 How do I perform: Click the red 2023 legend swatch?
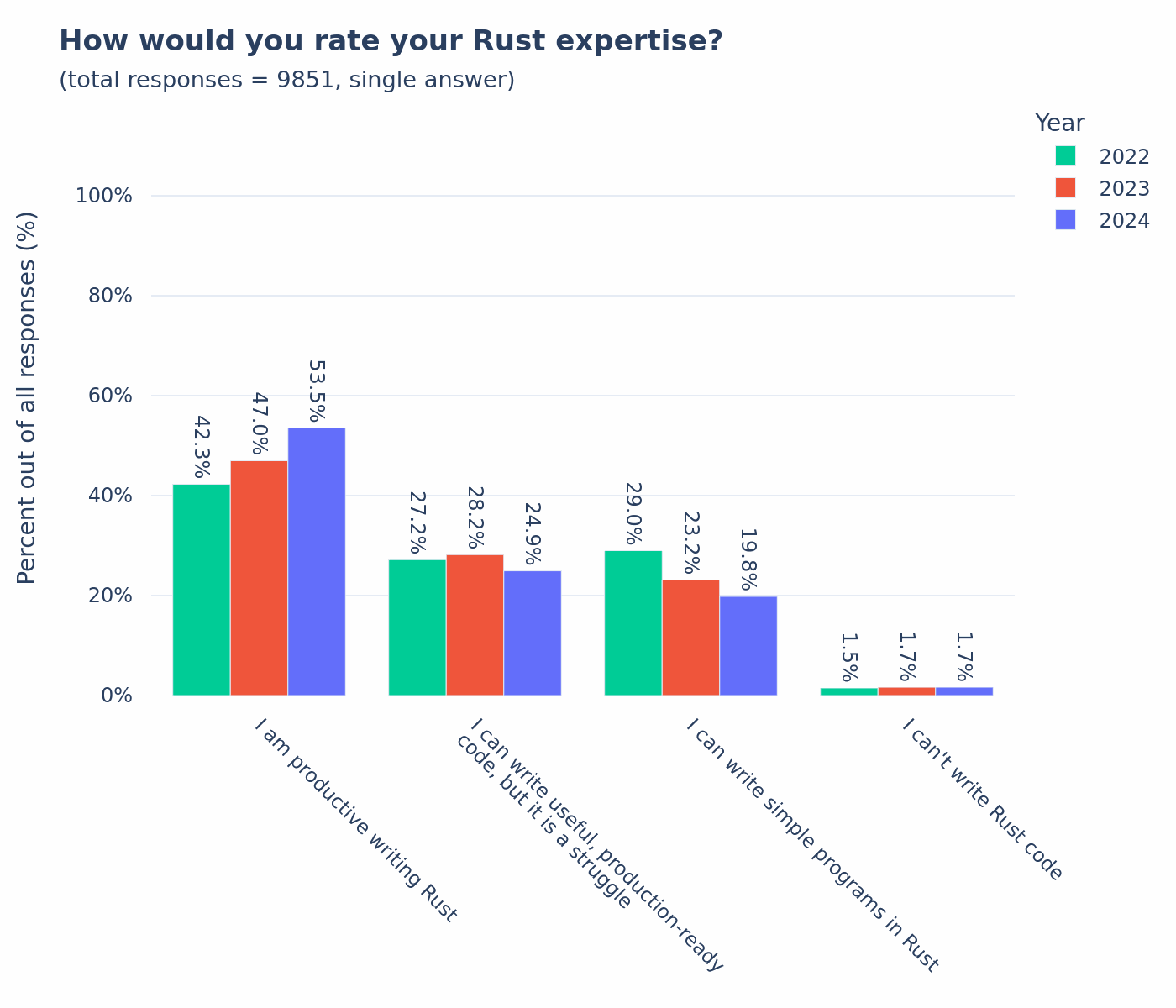[1065, 188]
